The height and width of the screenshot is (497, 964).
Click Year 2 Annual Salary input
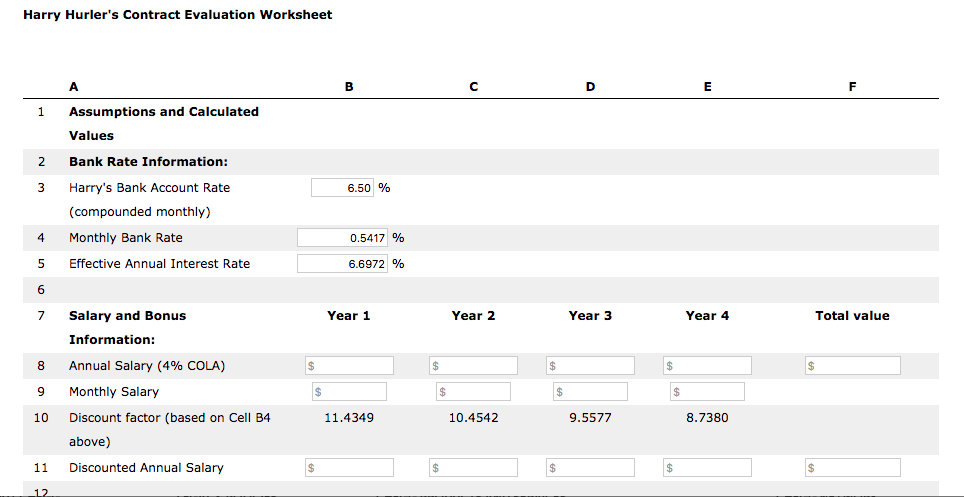473,366
